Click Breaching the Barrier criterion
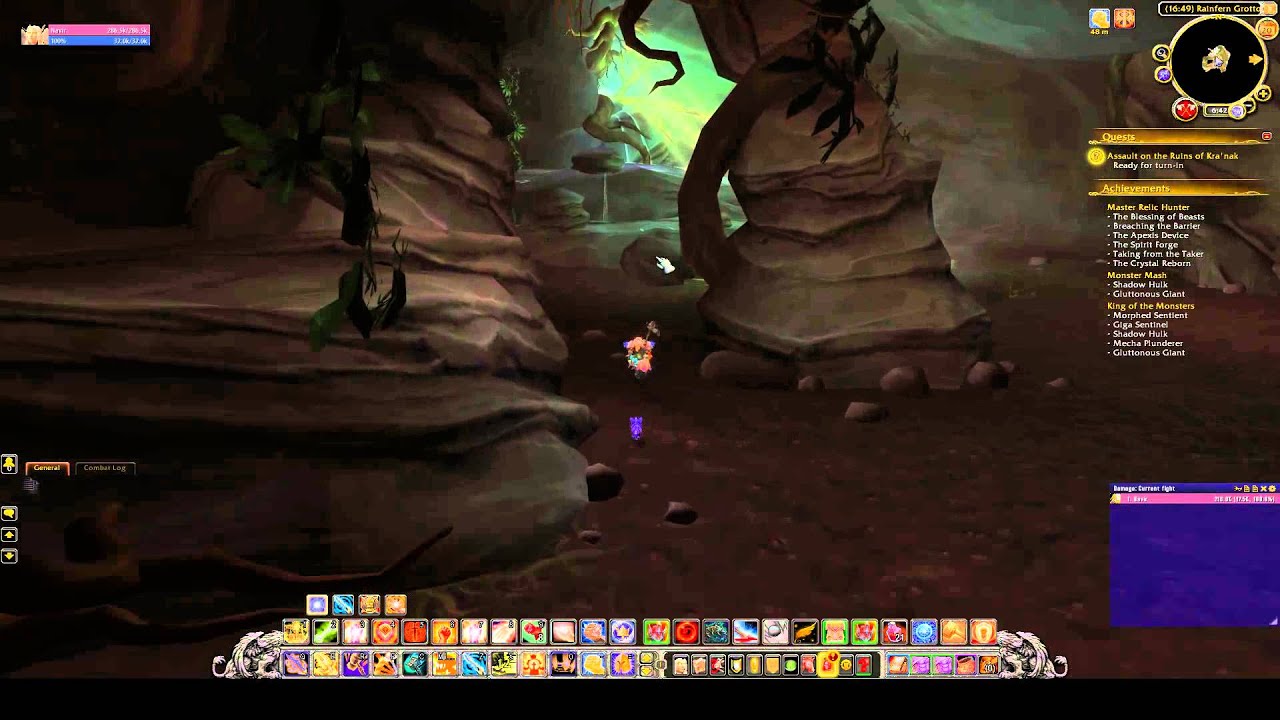This screenshot has width=1280, height=720. click(x=1156, y=226)
